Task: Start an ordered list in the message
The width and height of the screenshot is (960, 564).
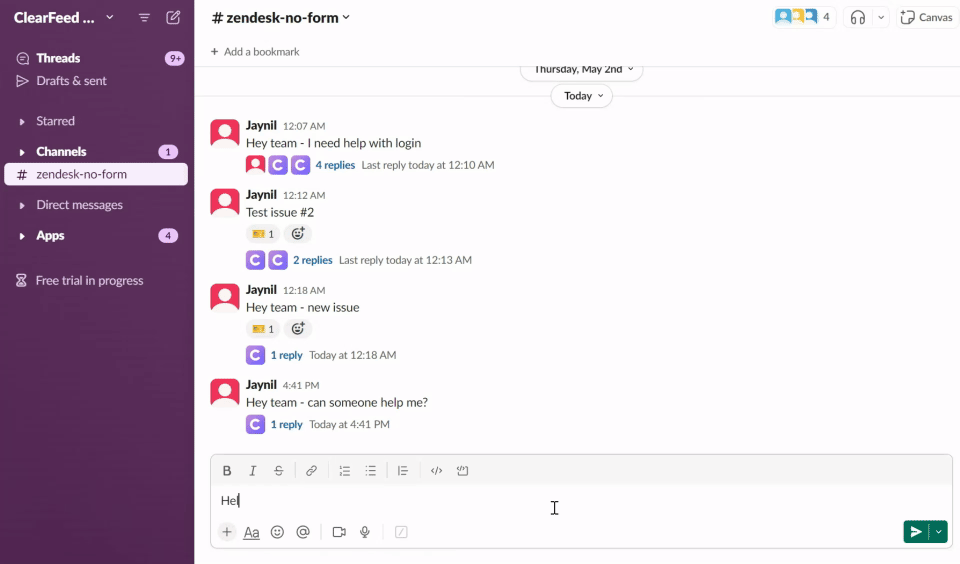Action: [x=345, y=471]
